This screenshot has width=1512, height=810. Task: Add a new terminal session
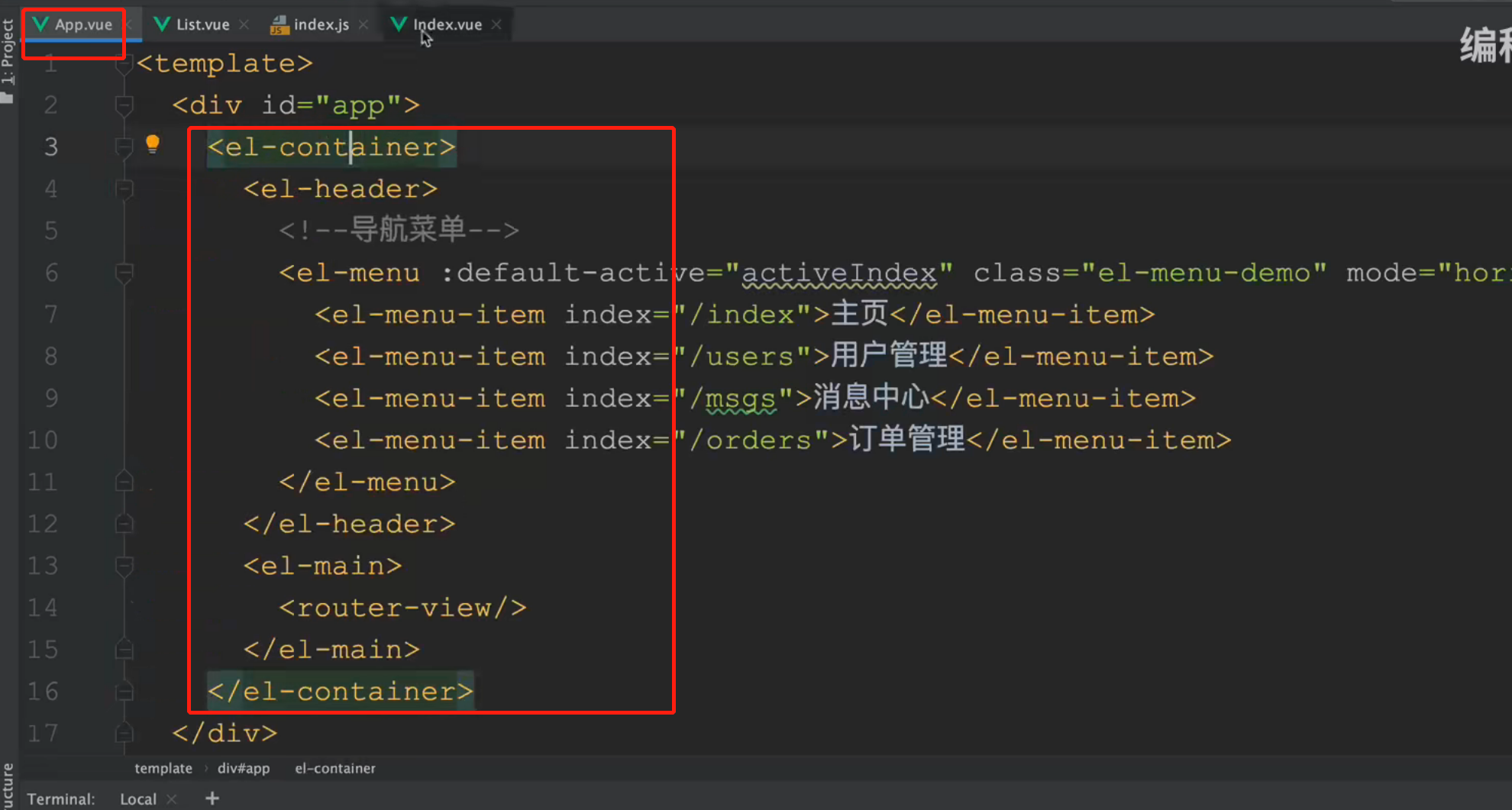point(212,799)
